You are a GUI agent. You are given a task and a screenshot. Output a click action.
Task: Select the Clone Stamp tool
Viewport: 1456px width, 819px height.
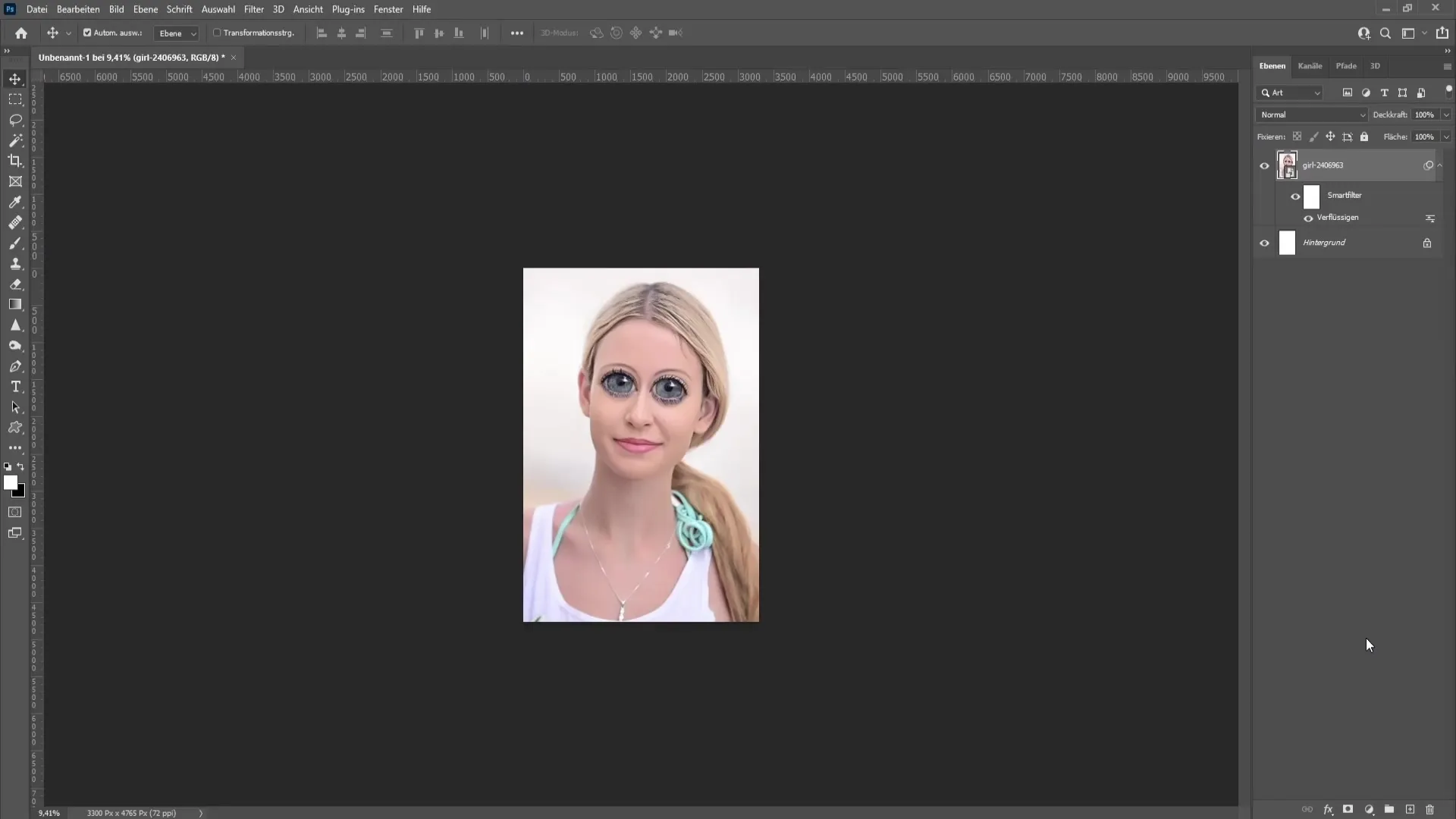point(15,264)
